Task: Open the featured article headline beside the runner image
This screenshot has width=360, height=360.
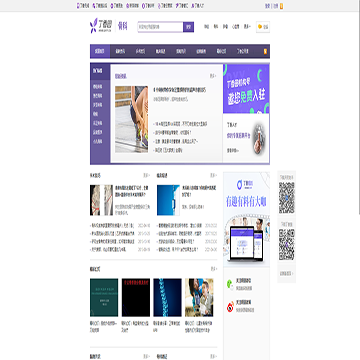Action: point(180,90)
